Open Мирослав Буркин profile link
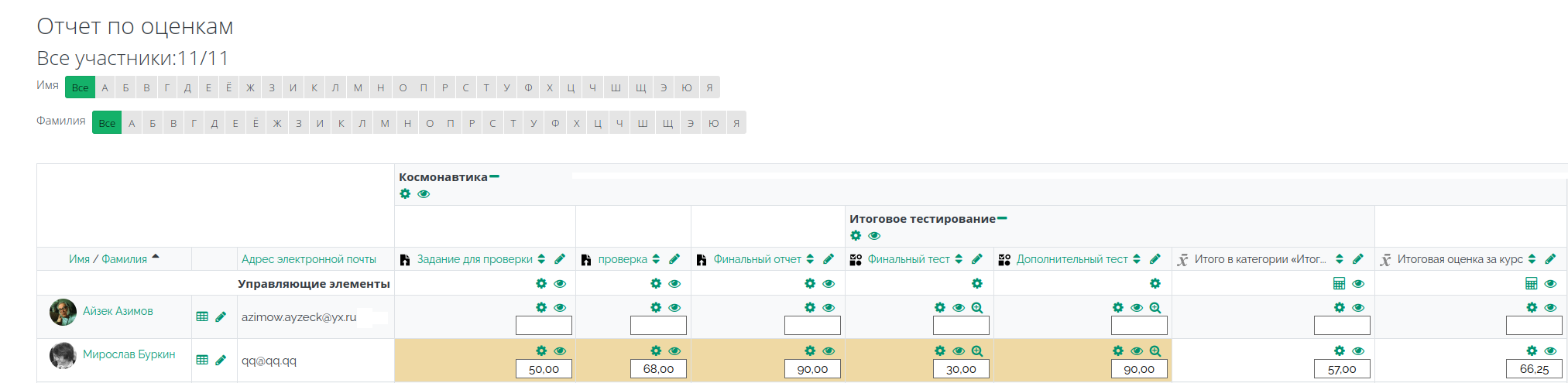Image resolution: width=1568 pixels, height=383 pixels. (129, 354)
